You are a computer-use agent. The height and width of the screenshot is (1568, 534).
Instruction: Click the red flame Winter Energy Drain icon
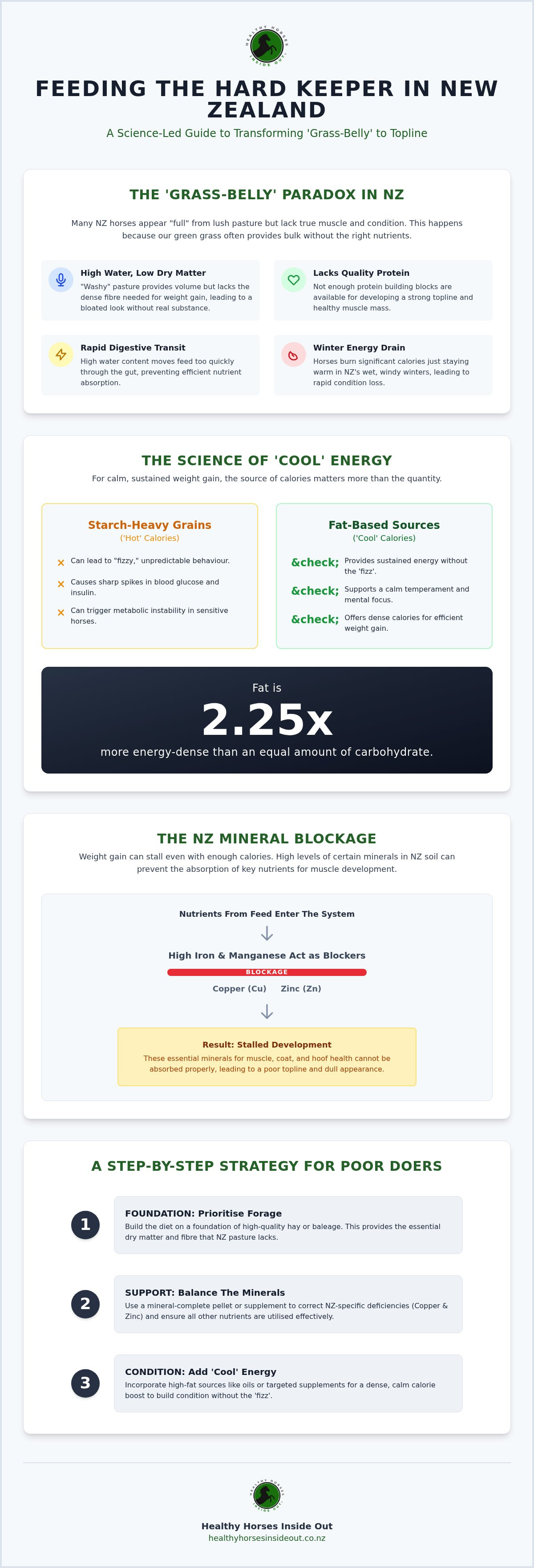(x=294, y=354)
